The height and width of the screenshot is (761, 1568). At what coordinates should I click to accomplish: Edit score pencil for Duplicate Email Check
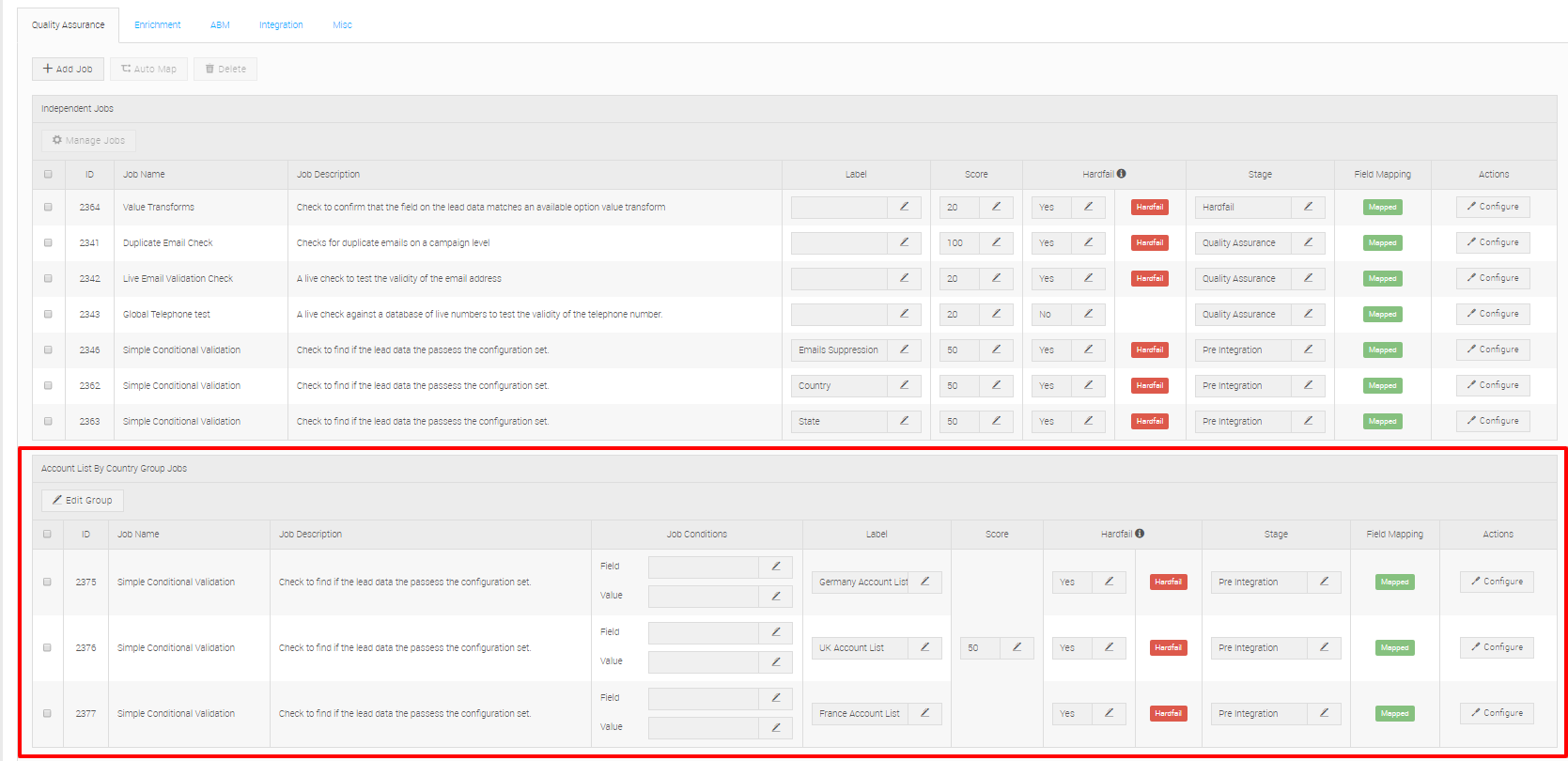pyautogui.click(x=996, y=242)
